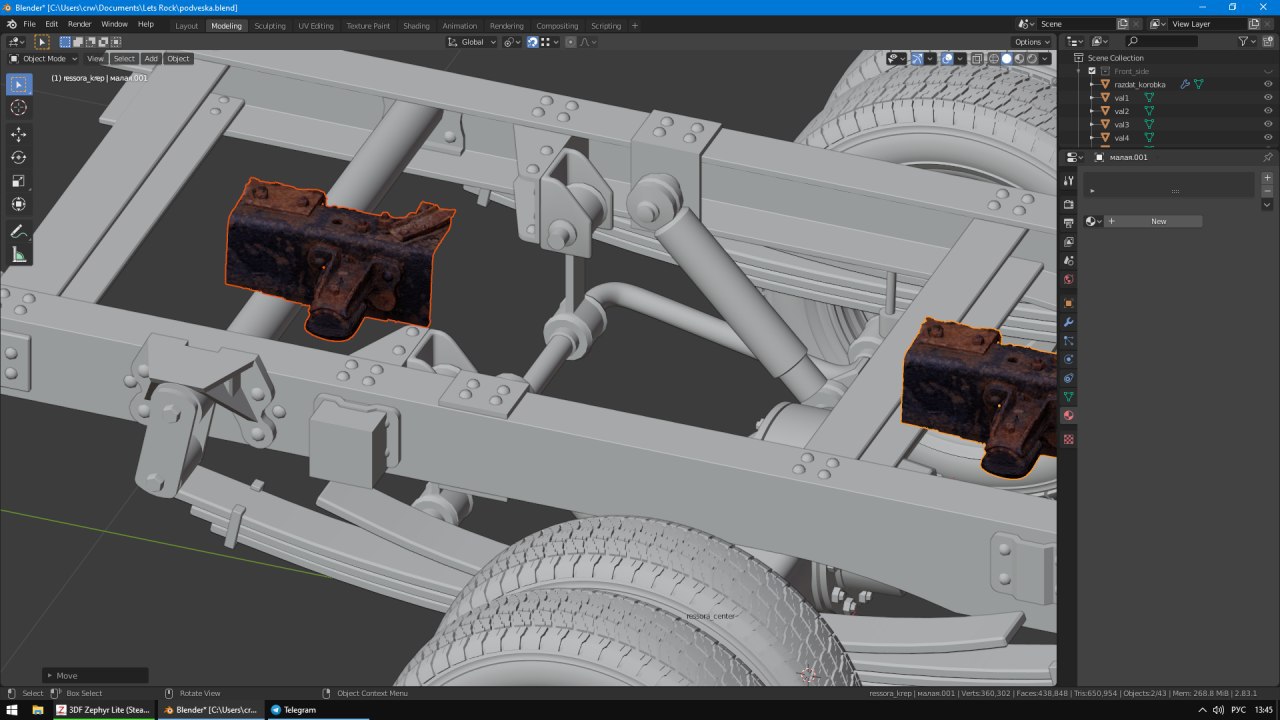Viewport: 1280px width, 720px height.
Task: Toggle Front_side collection checkbox
Action: coord(1092,71)
